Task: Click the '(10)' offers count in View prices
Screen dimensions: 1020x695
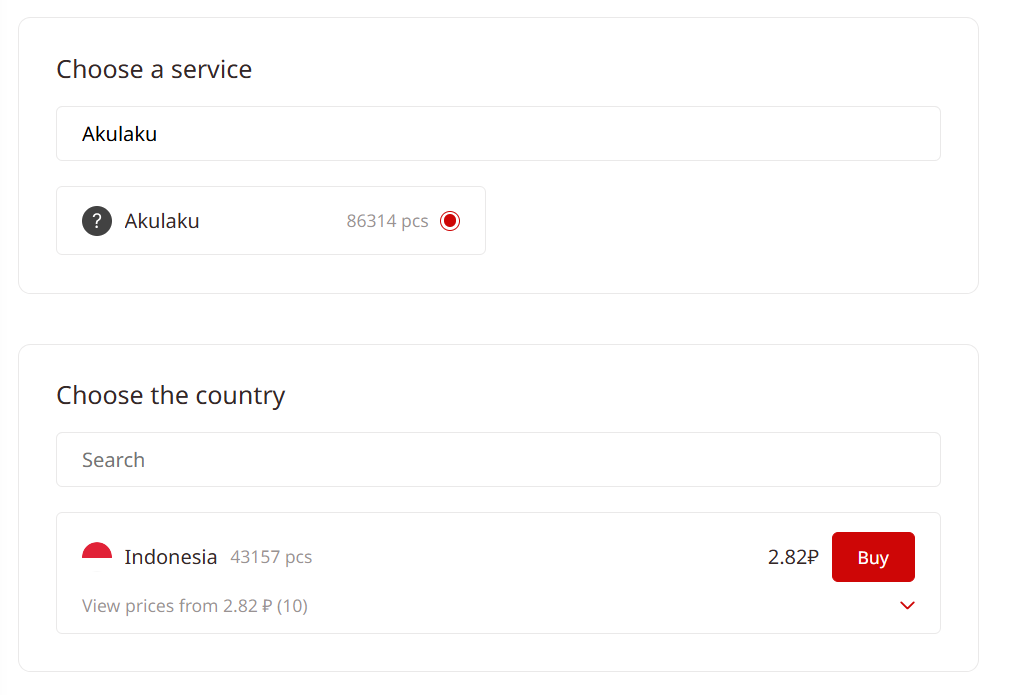Action: [x=292, y=606]
